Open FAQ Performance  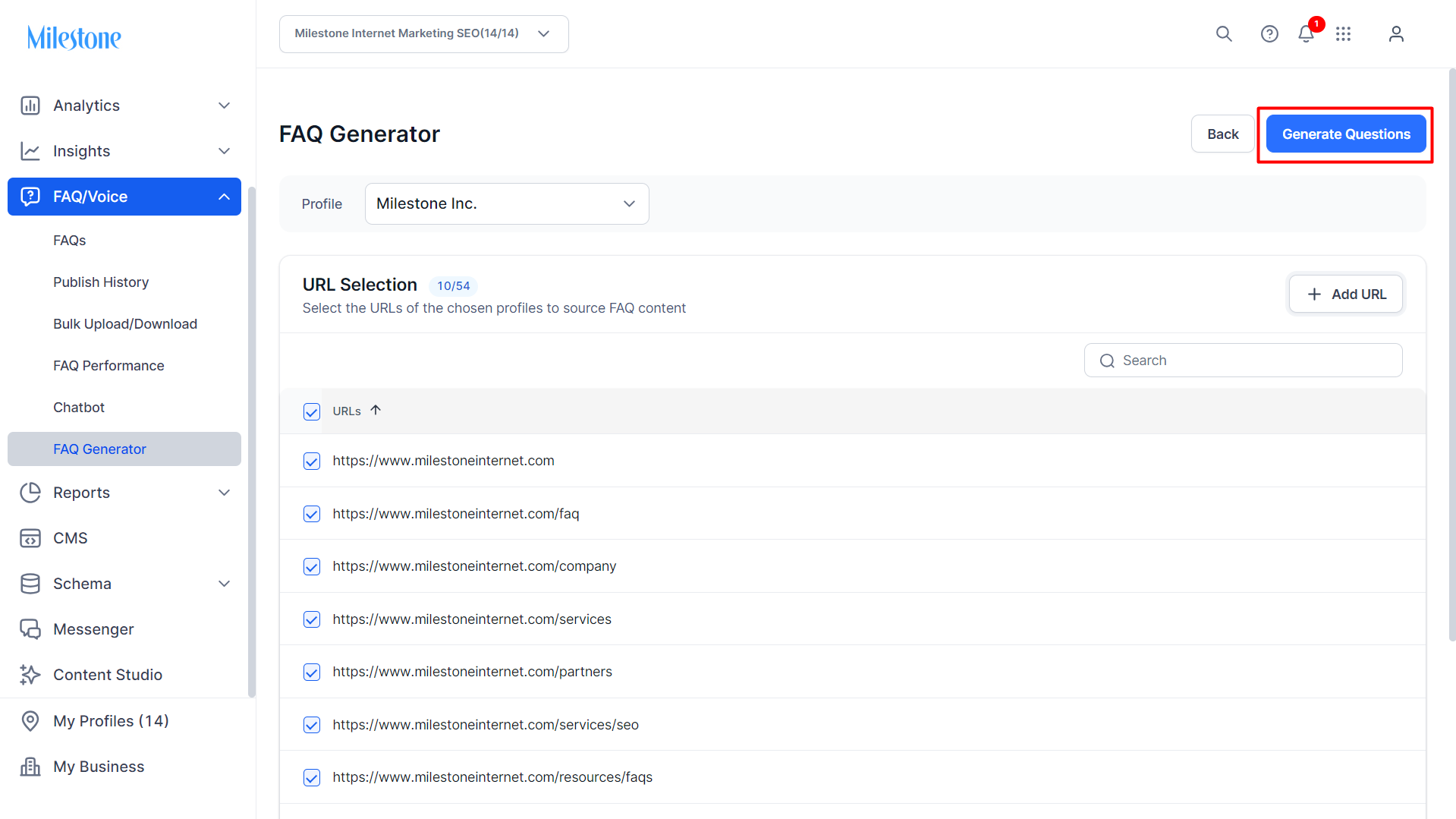coord(108,366)
